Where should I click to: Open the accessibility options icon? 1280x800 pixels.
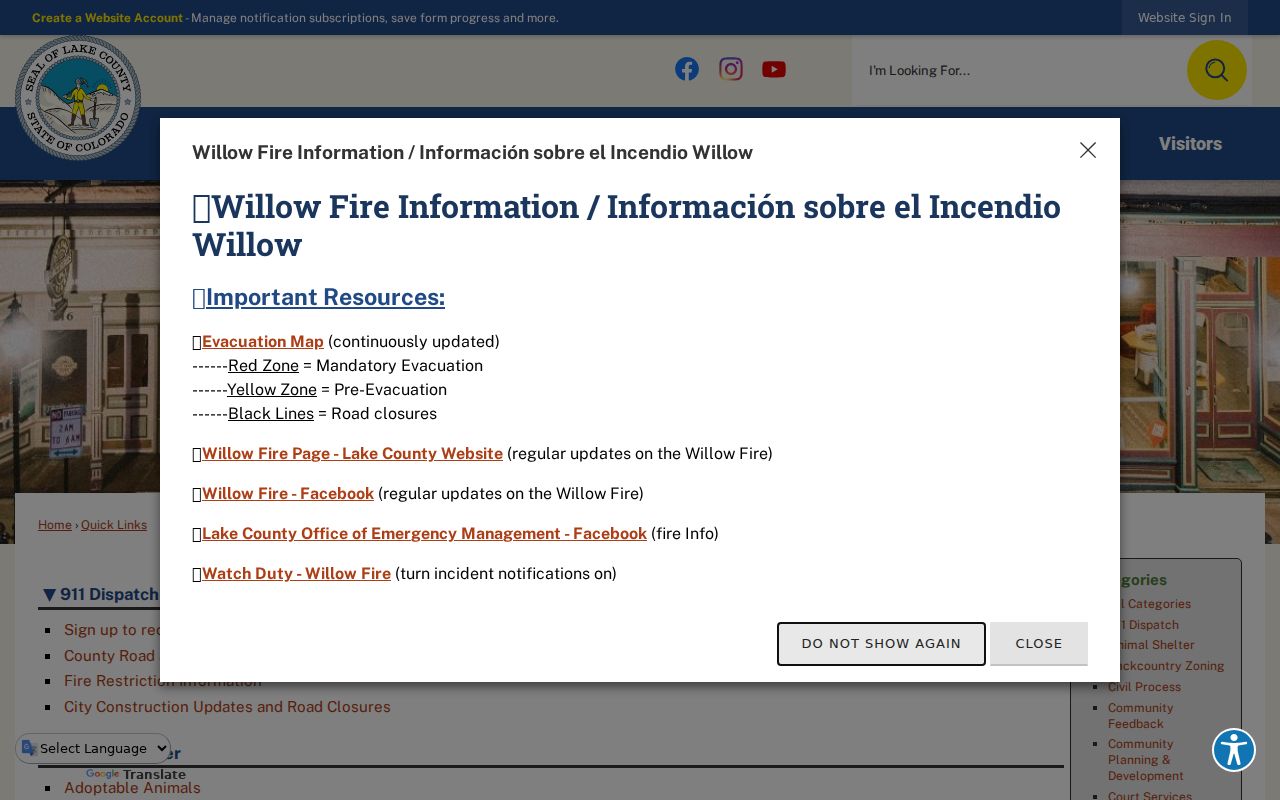1234,750
